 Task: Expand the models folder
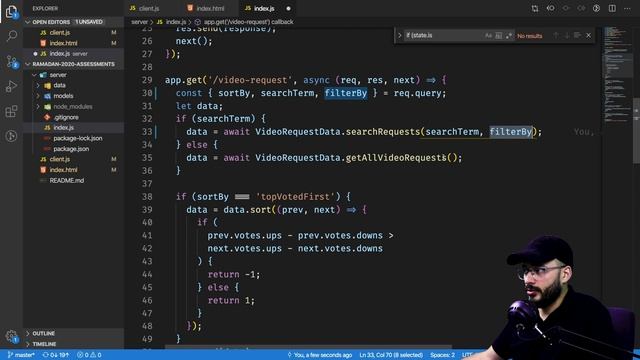pos(38,96)
